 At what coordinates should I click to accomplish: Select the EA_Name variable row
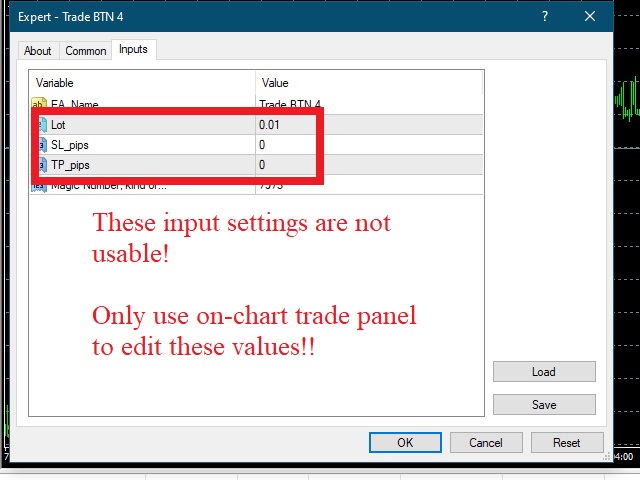[x=257, y=102]
